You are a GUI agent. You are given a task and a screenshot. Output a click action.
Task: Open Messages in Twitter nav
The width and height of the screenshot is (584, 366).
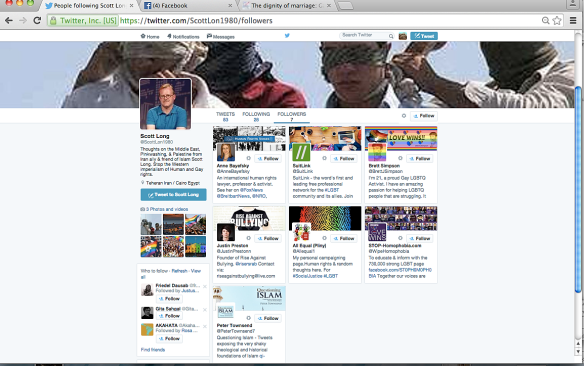tap(220, 36)
